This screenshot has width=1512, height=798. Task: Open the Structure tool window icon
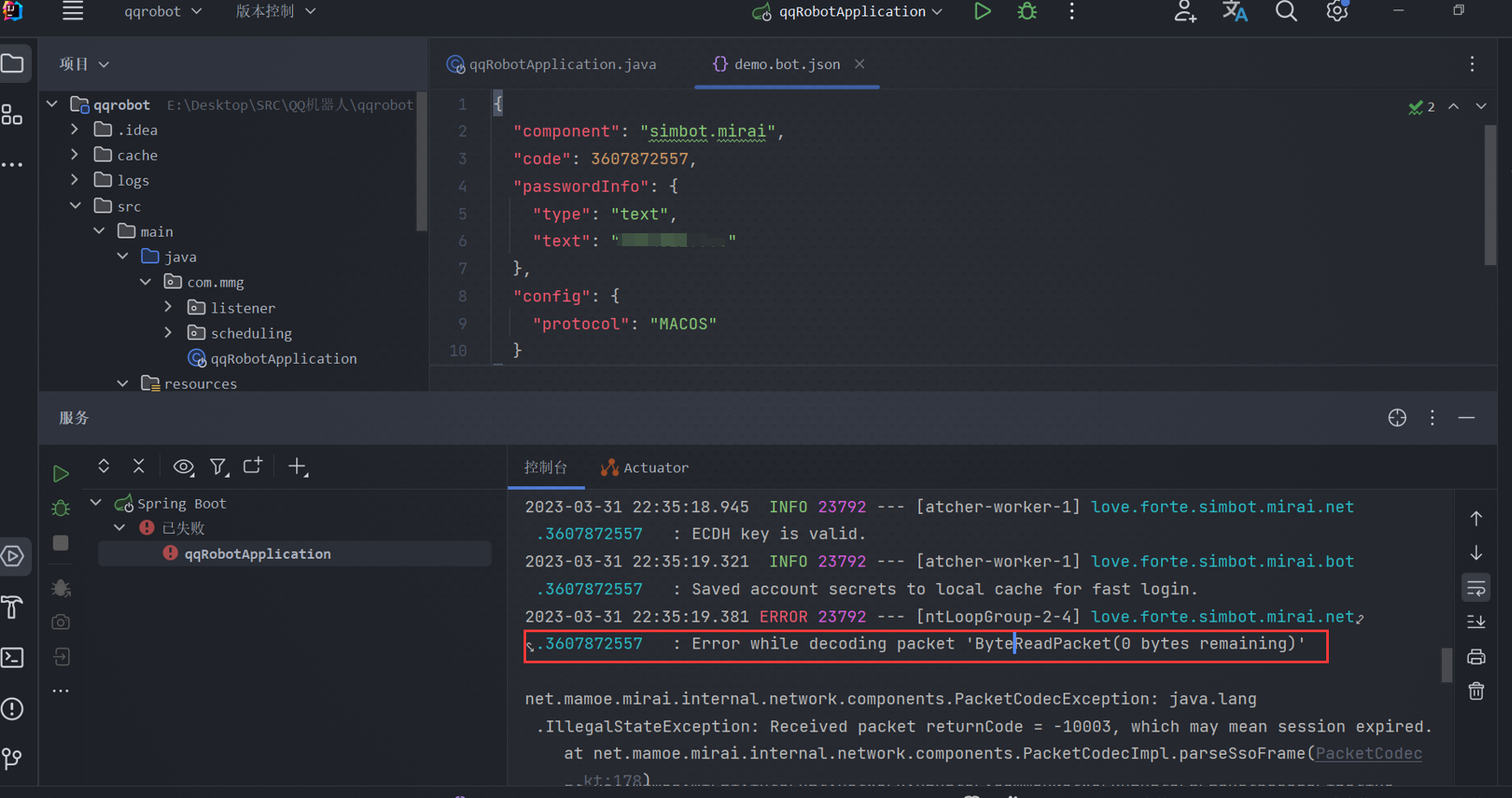(13, 115)
